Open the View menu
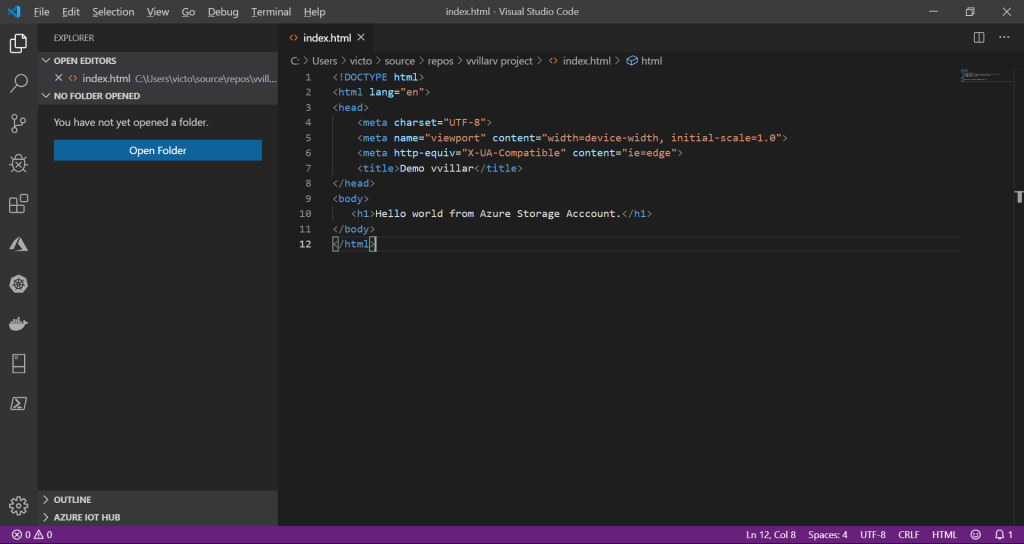This screenshot has height=544, width=1024. (157, 12)
